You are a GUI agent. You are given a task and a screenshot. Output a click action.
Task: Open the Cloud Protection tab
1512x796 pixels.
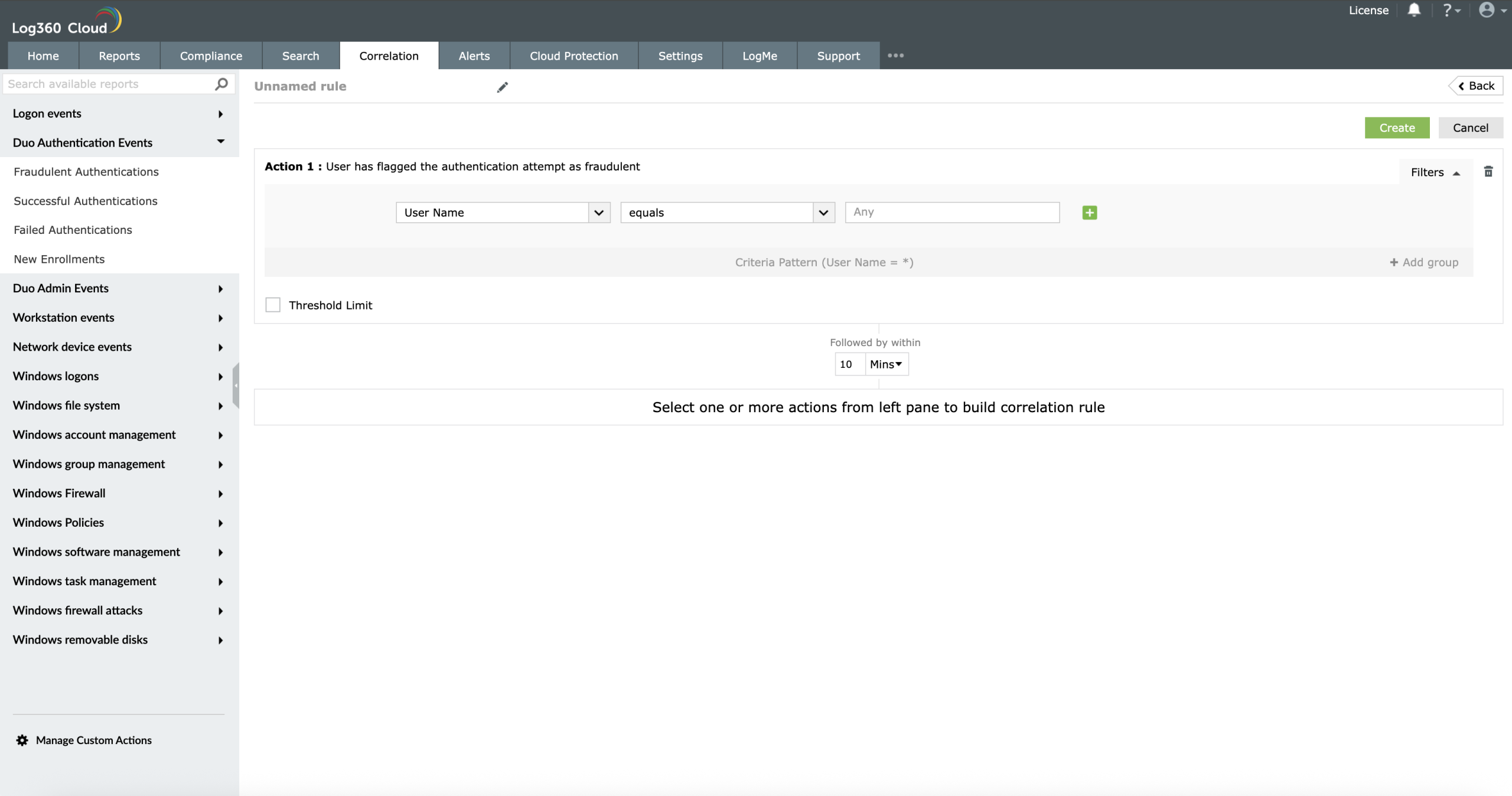(x=573, y=56)
